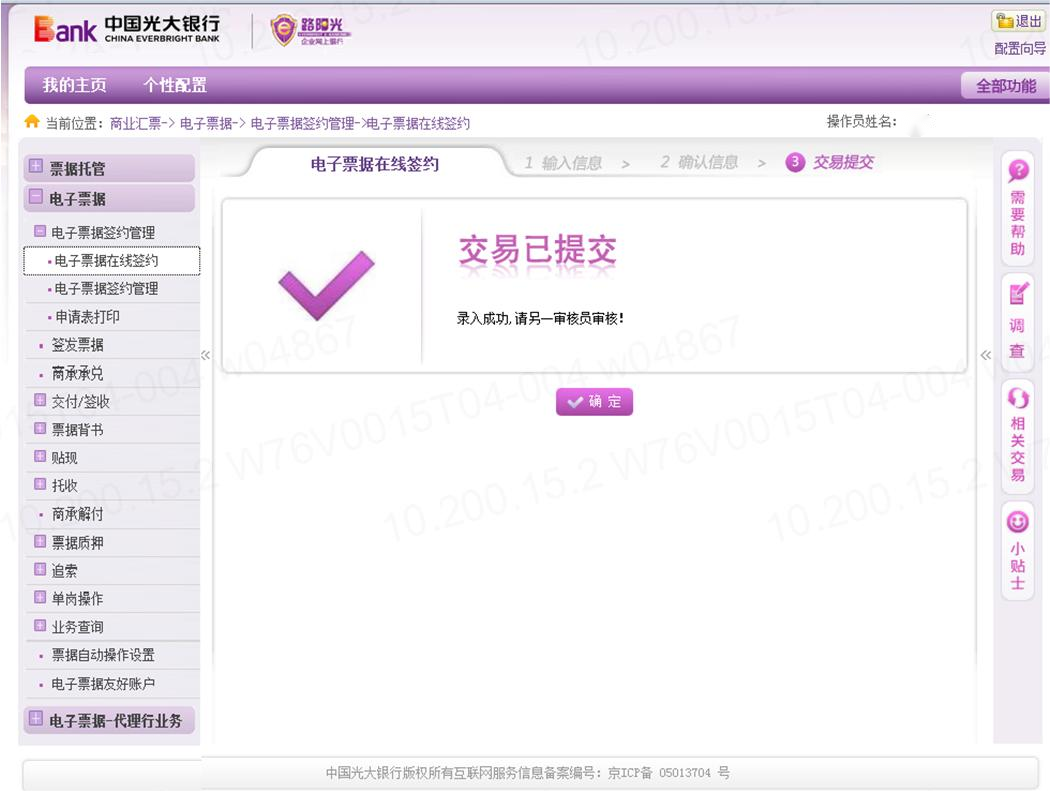Select 电子票据在线签约 in the sidebar
Viewport: 1050px width, 791px height.
point(112,261)
